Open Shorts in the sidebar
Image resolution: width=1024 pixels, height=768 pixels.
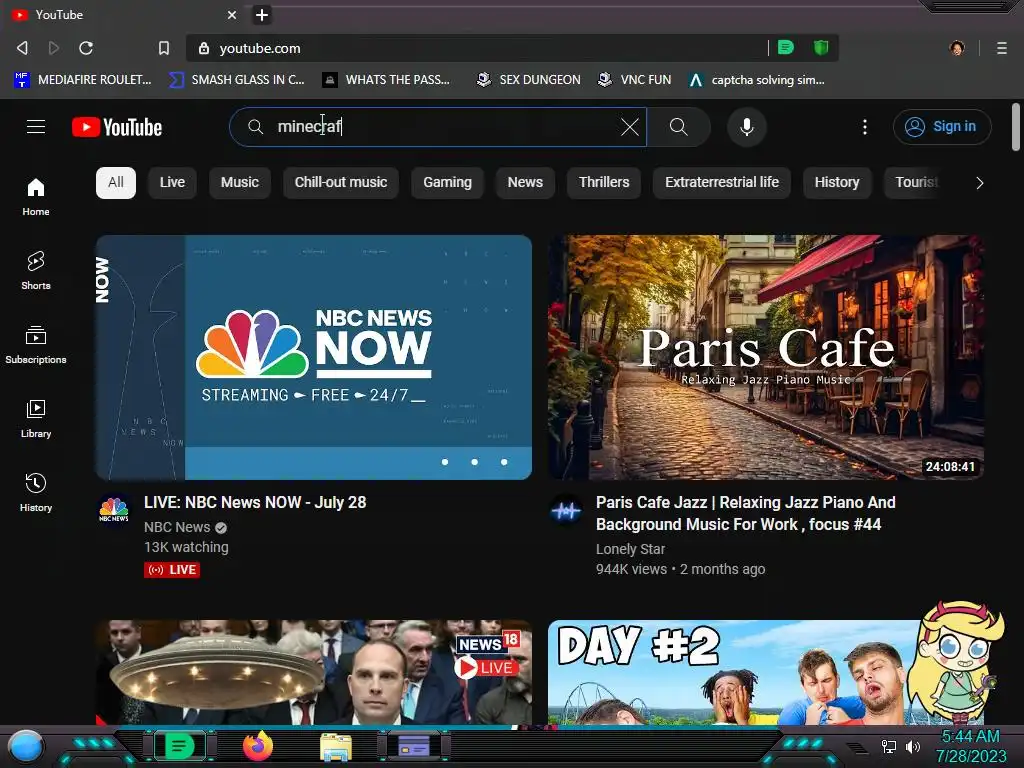[x=36, y=270]
